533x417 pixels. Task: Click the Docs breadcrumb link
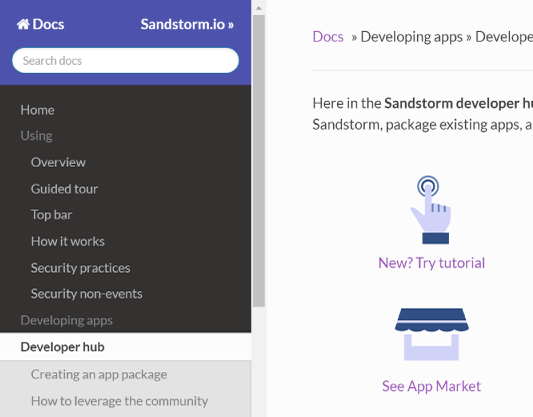[x=328, y=37]
